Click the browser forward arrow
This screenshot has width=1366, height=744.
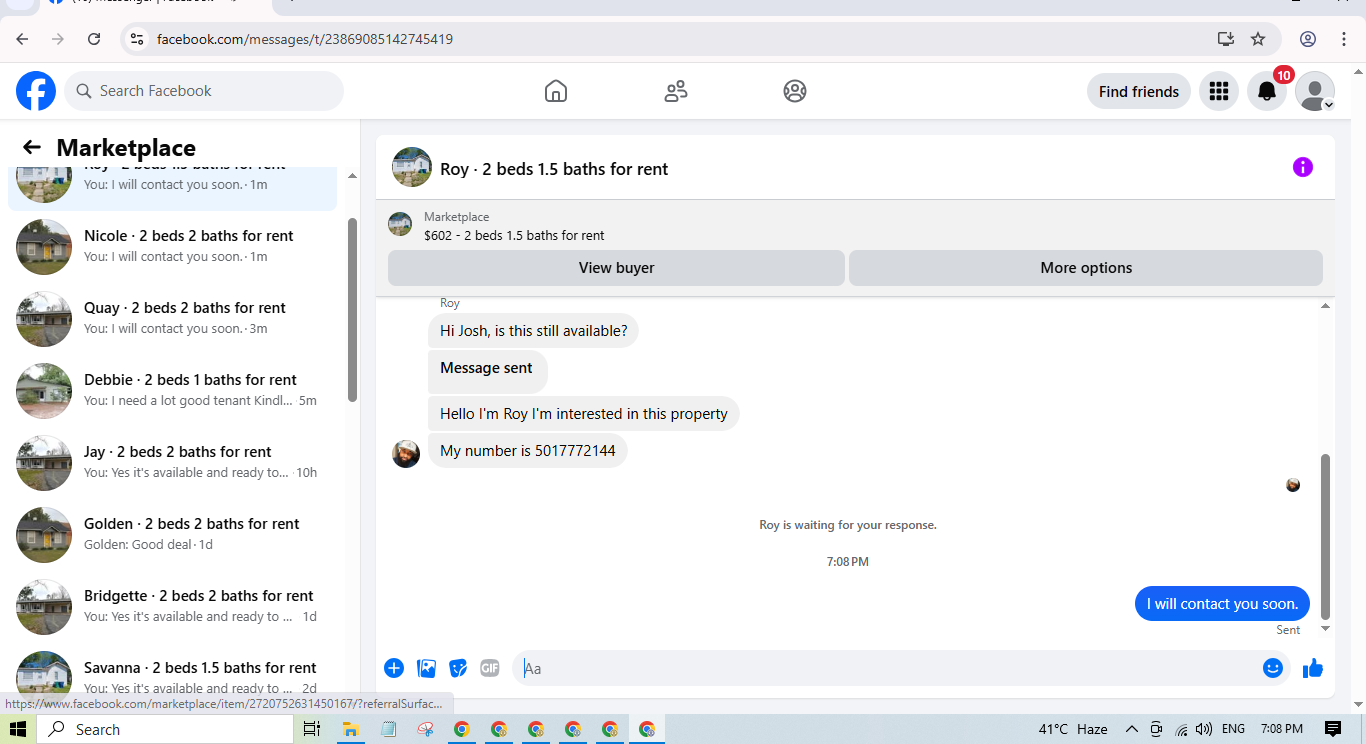click(58, 39)
